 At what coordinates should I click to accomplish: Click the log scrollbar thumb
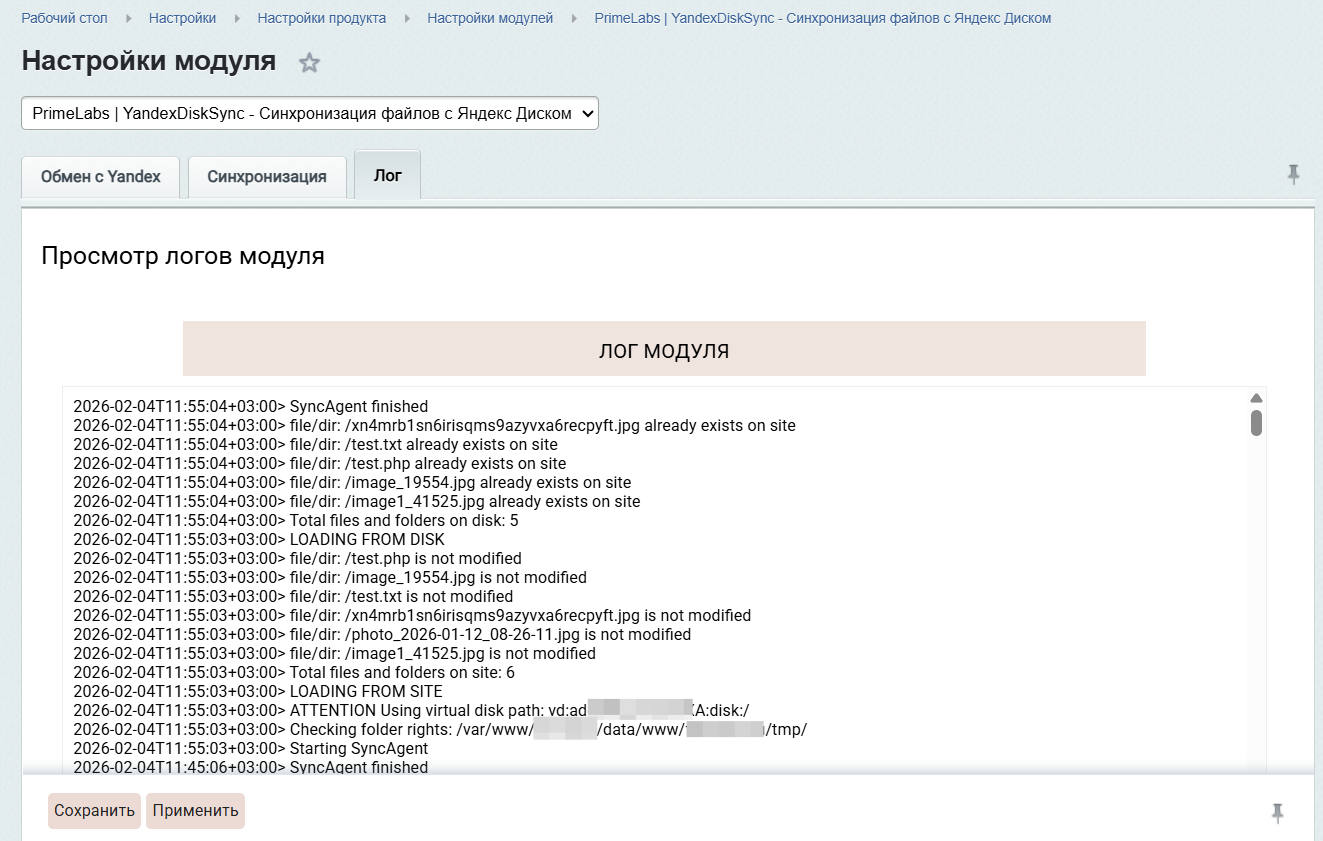(x=1256, y=422)
